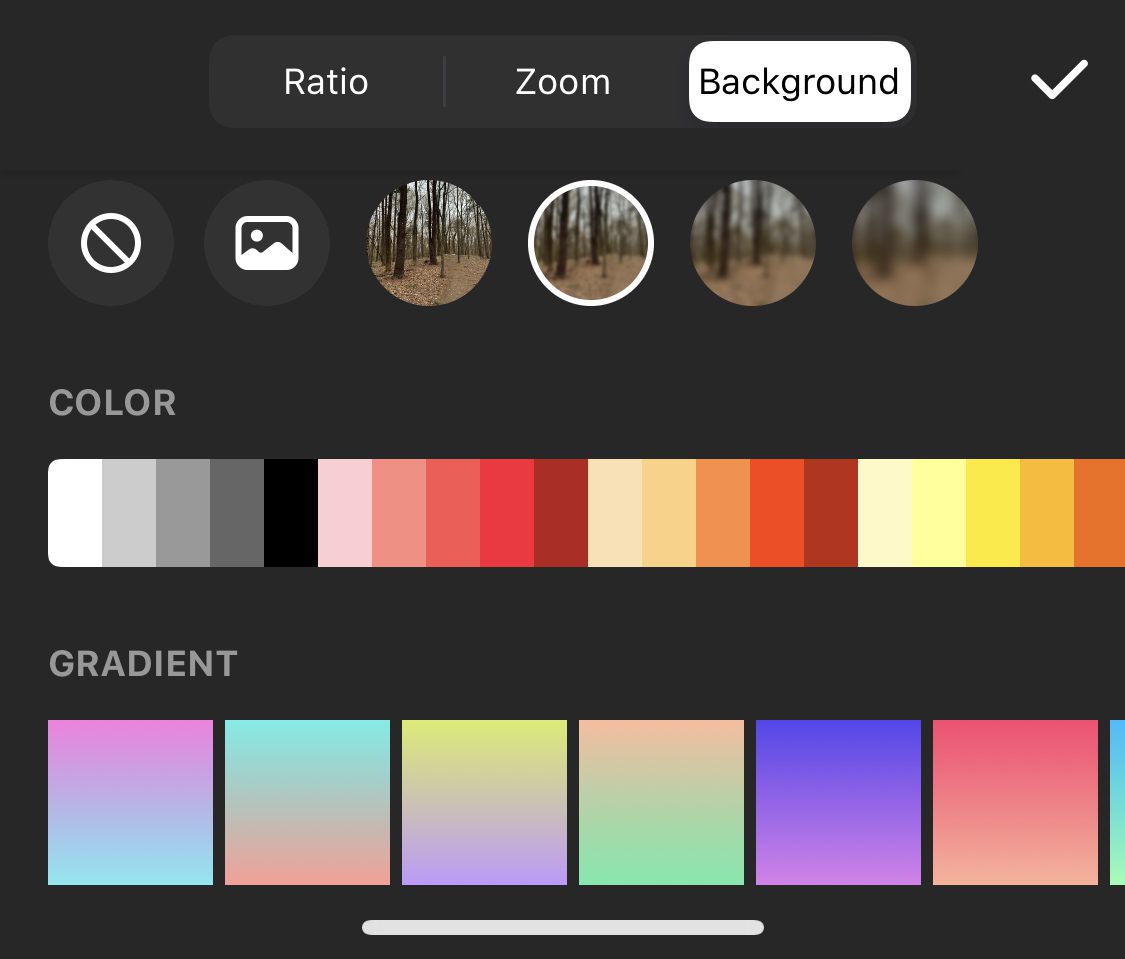The height and width of the screenshot is (959, 1125).
Task: Switch to the Ratio tab
Action: (x=326, y=81)
